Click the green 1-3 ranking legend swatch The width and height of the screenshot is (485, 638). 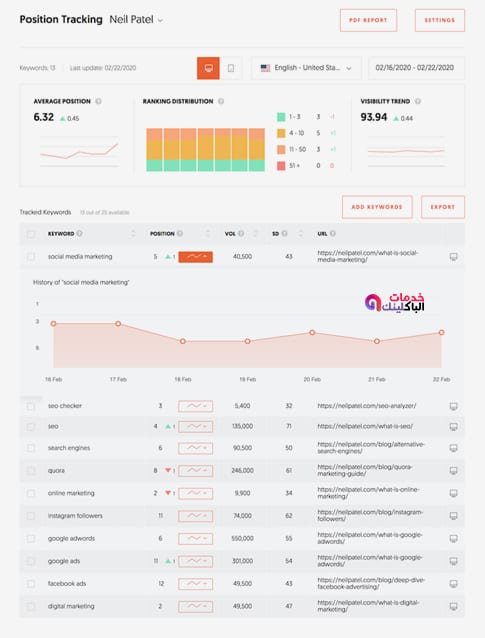(281, 117)
